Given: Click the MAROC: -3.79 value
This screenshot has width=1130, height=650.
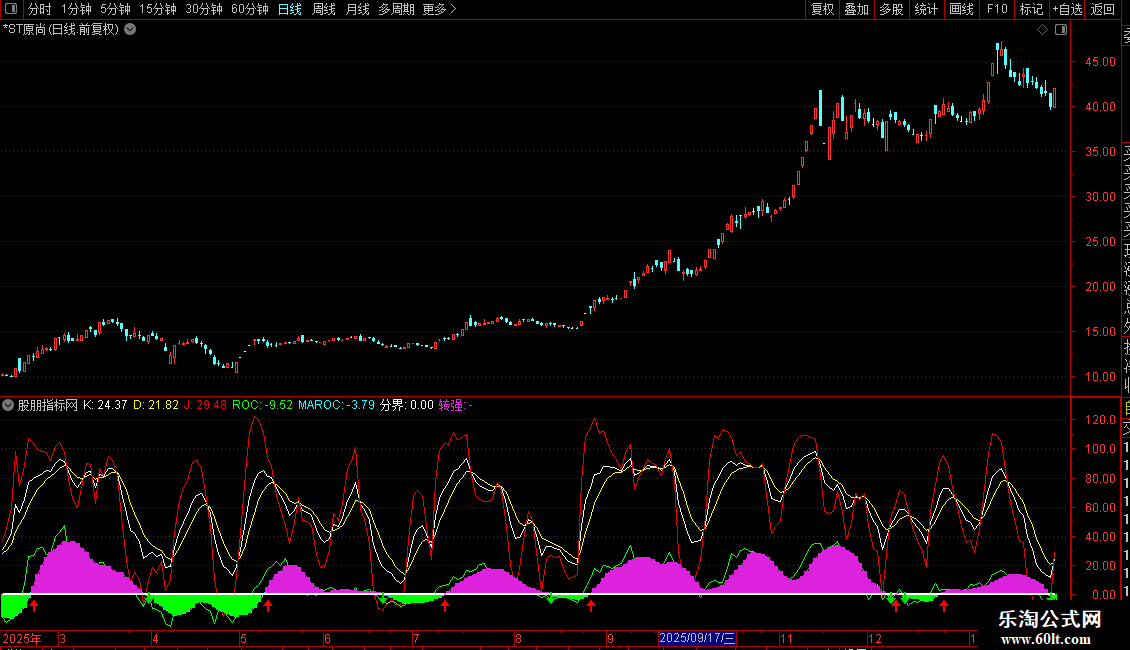Looking at the screenshot, I should click(x=337, y=405).
